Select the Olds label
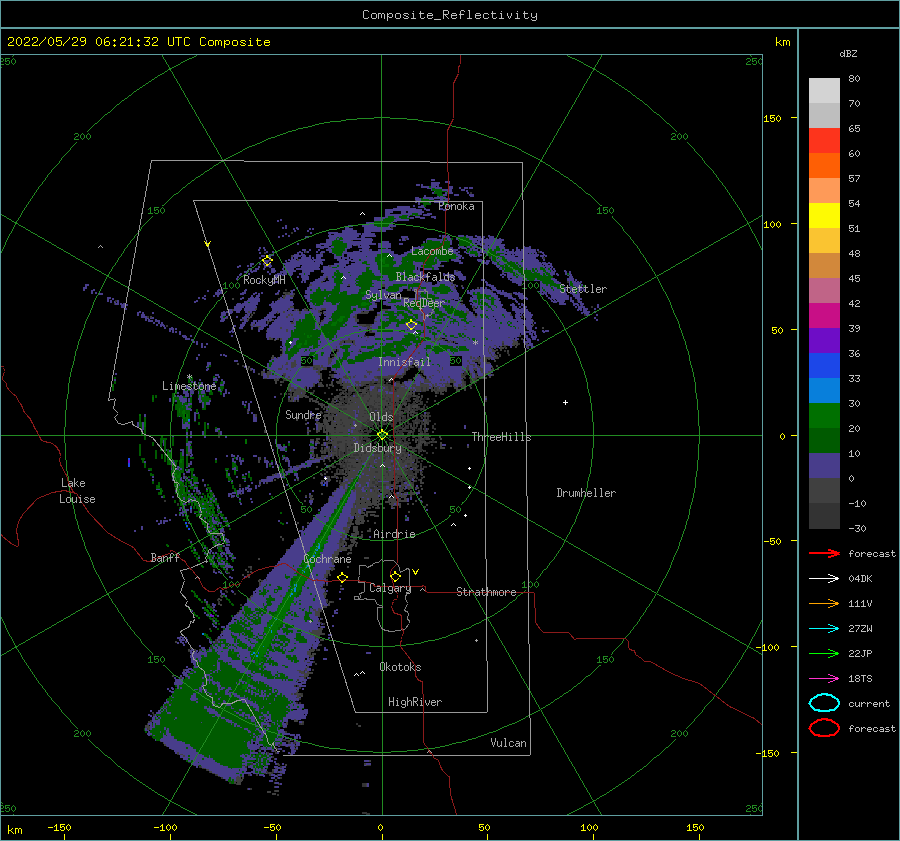Screen dimensions: 900x841 (381, 417)
